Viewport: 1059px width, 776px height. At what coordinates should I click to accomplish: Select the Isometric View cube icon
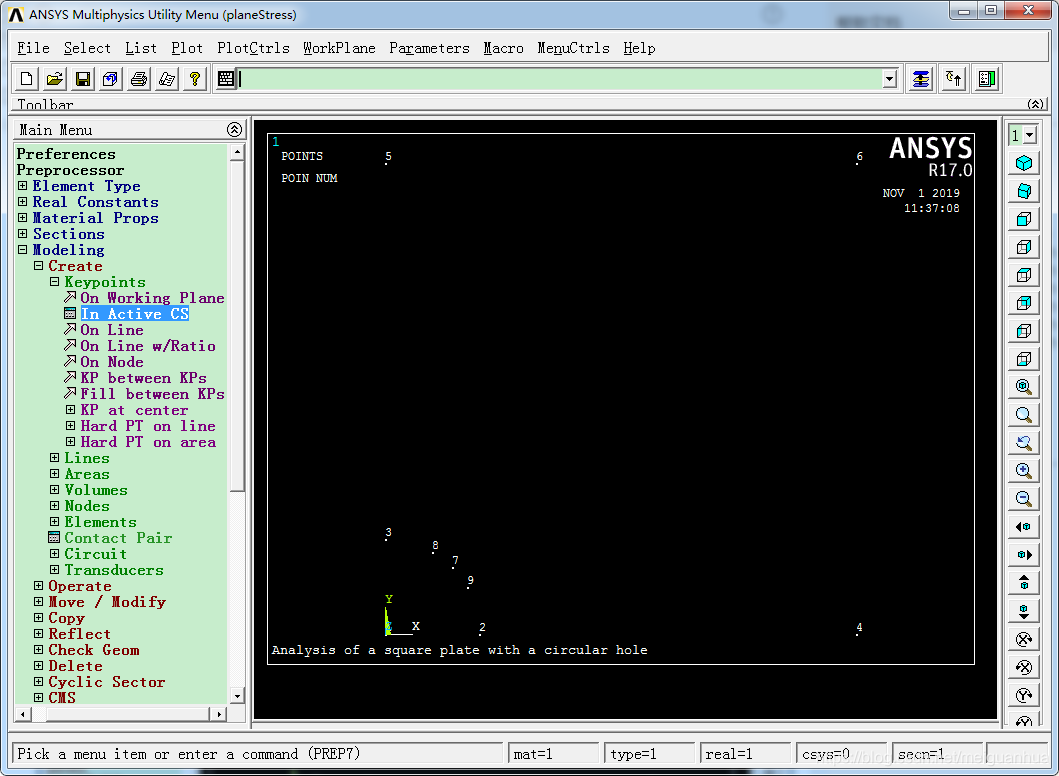click(x=1023, y=163)
